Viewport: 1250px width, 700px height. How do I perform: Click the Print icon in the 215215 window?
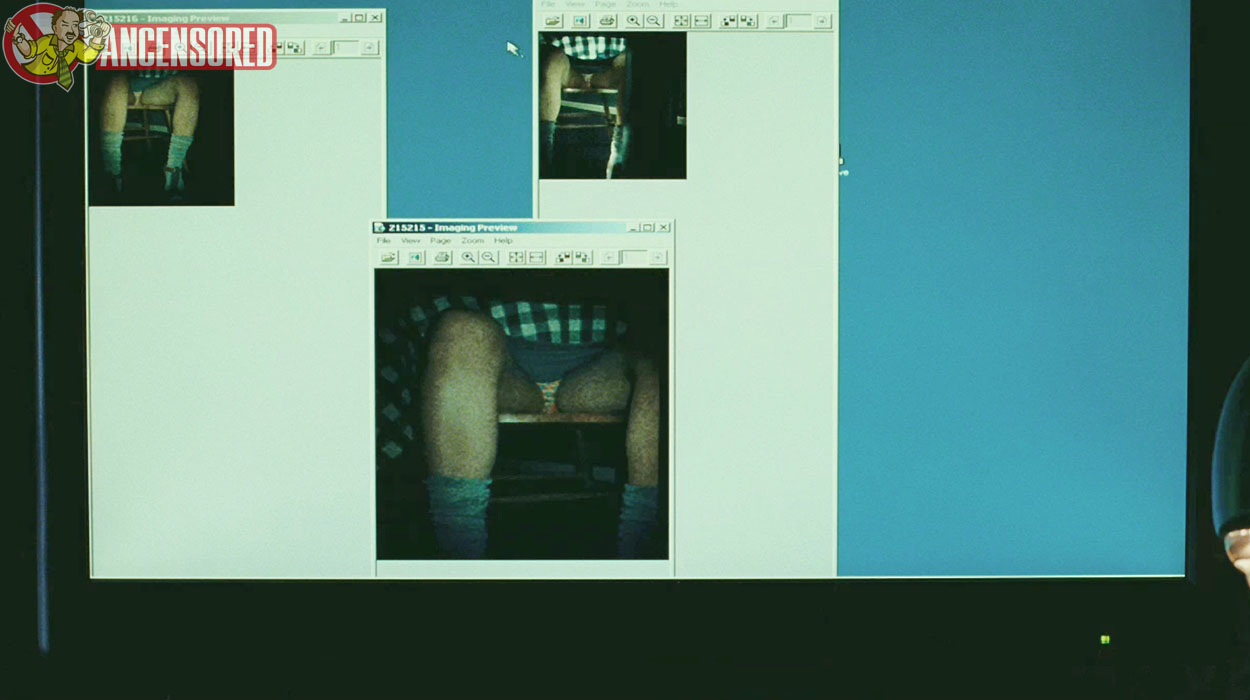pos(442,258)
